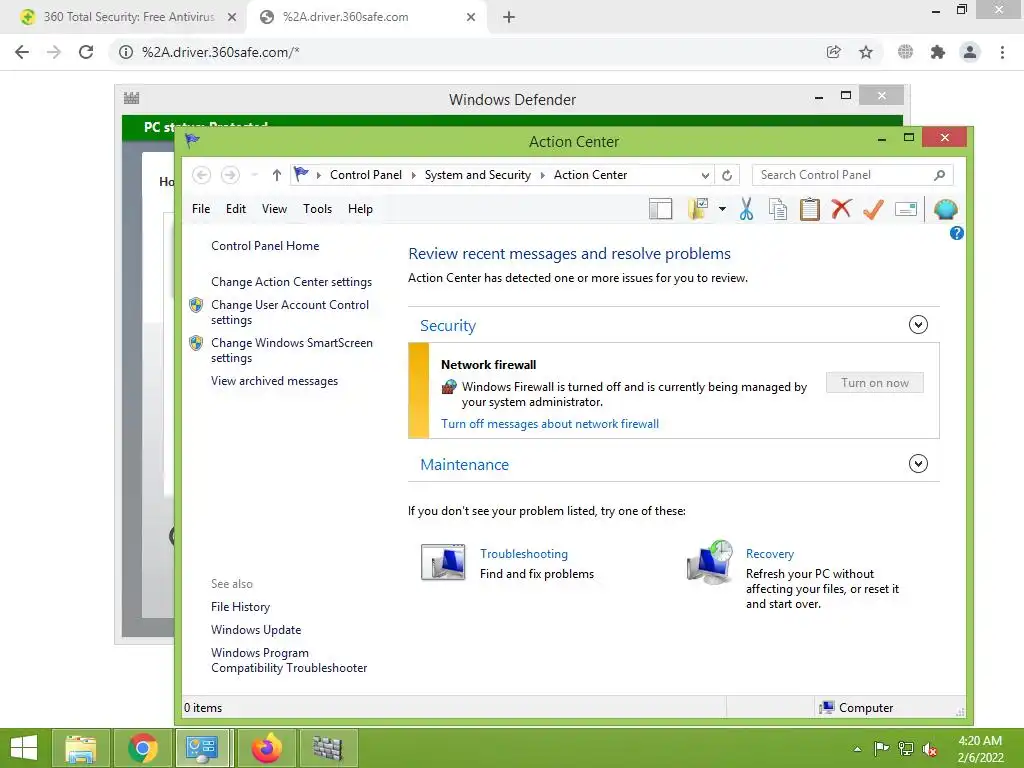The image size is (1024, 768).
Task: Click the Back arrow in Action Center
Action: click(x=202, y=175)
